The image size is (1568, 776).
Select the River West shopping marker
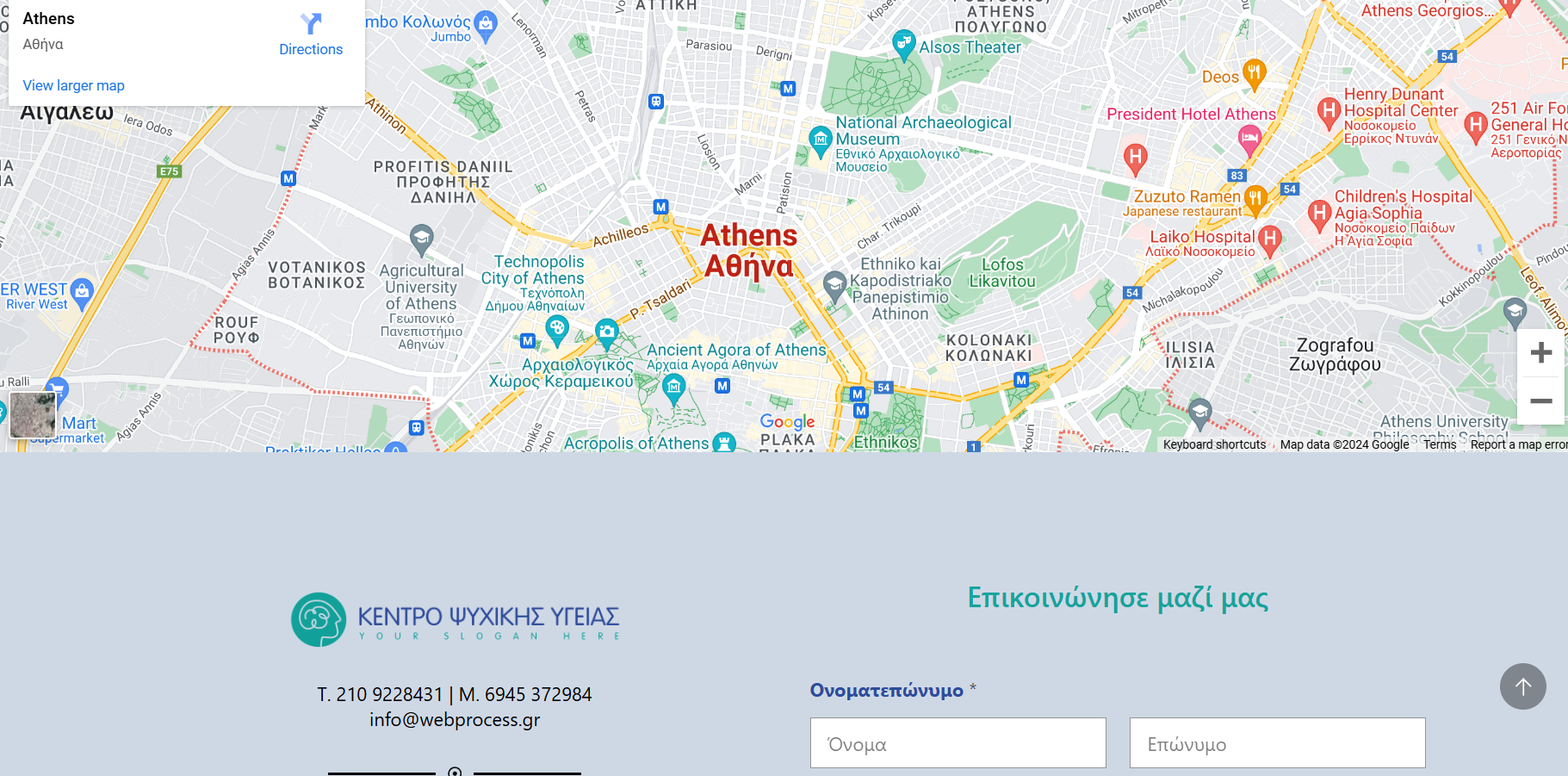[82, 293]
